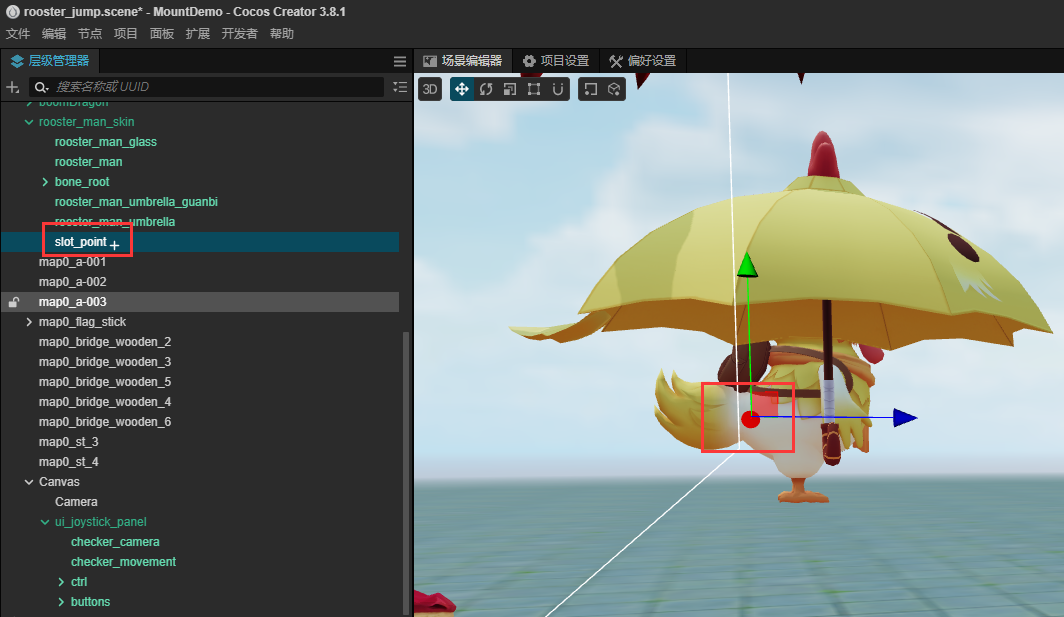The width and height of the screenshot is (1064, 617).
Task: Select the Camera node under Canvas
Action: [x=76, y=502]
